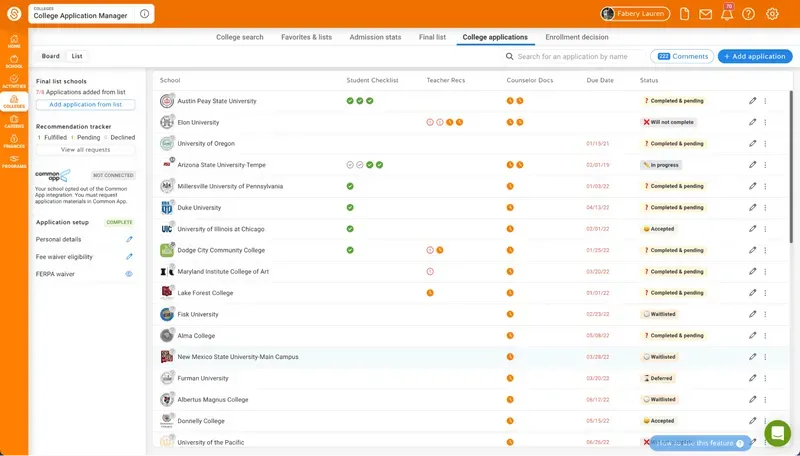Click the Lake Forest College teacher rec icon
800x456 pixels.
click(430, 293)
